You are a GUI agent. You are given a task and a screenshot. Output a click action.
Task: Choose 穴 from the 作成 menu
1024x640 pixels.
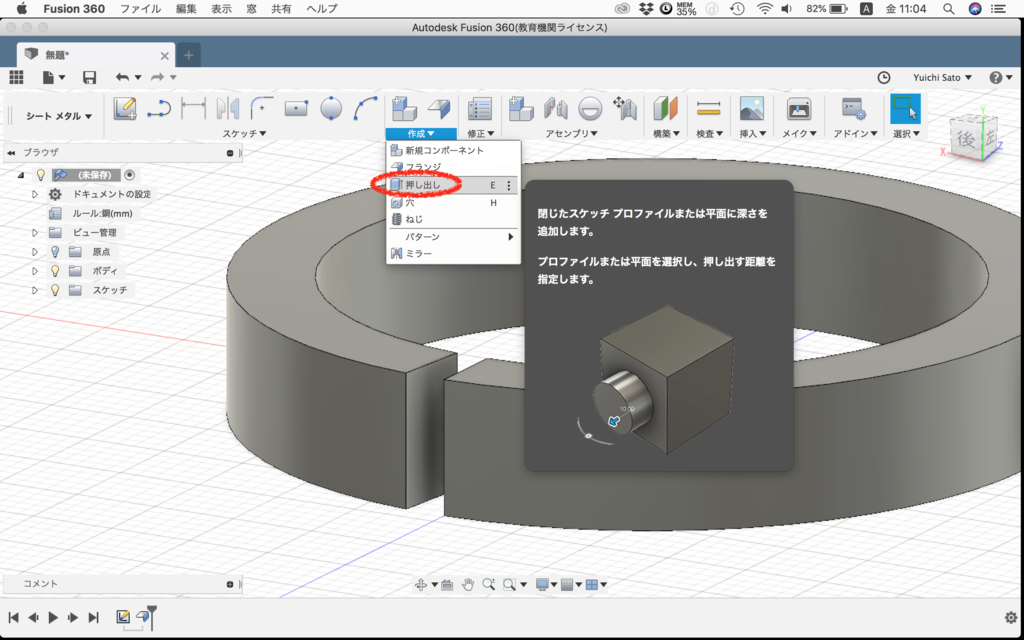pos(453,203)
